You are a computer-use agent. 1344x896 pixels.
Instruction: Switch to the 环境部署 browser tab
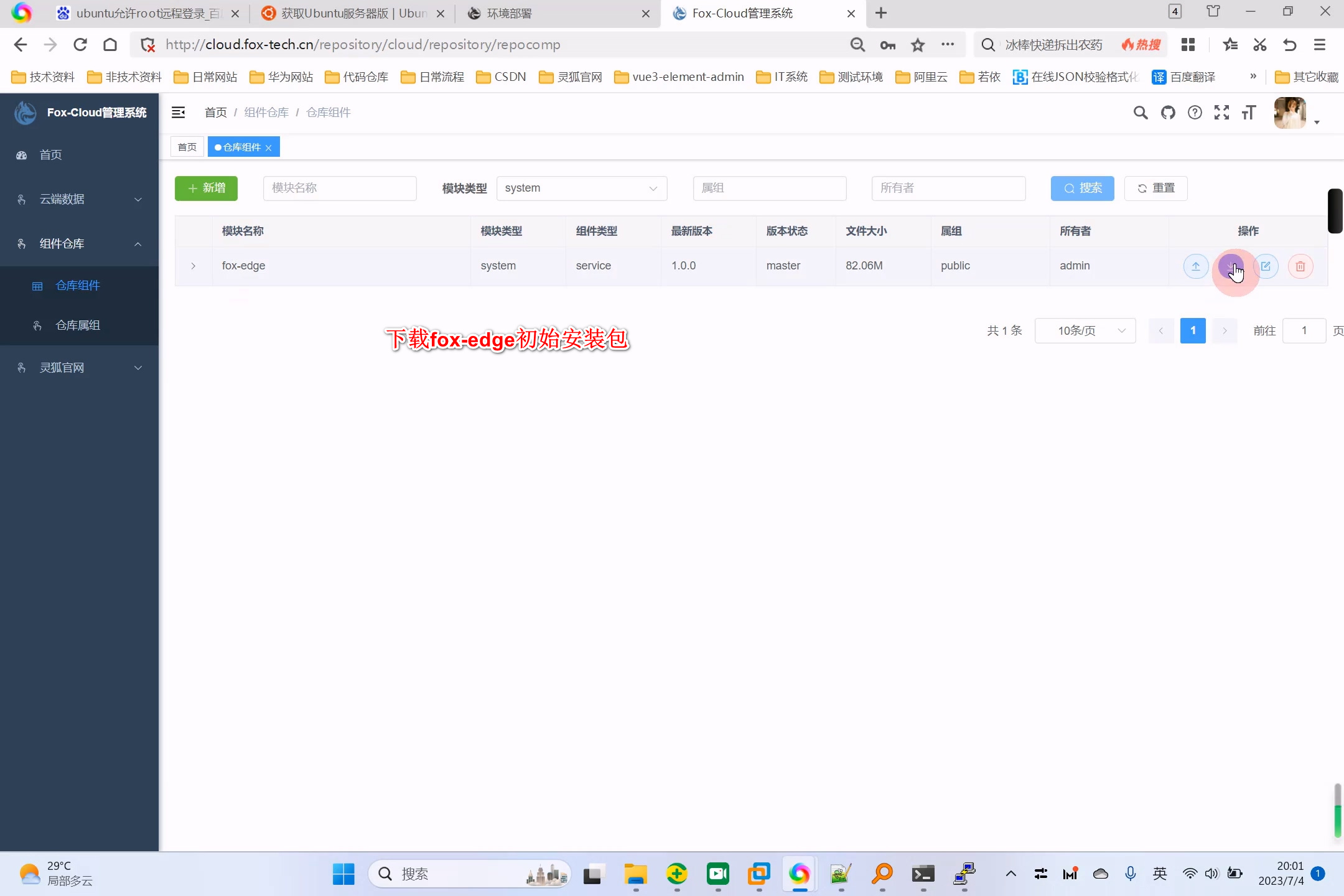[557, 13]
